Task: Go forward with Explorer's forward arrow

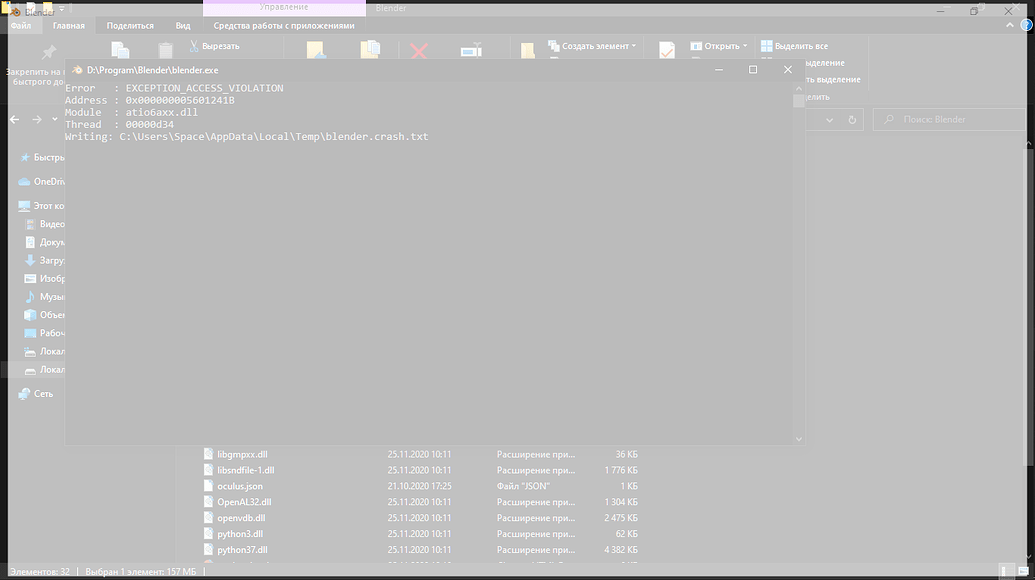Action: (37, 119)
